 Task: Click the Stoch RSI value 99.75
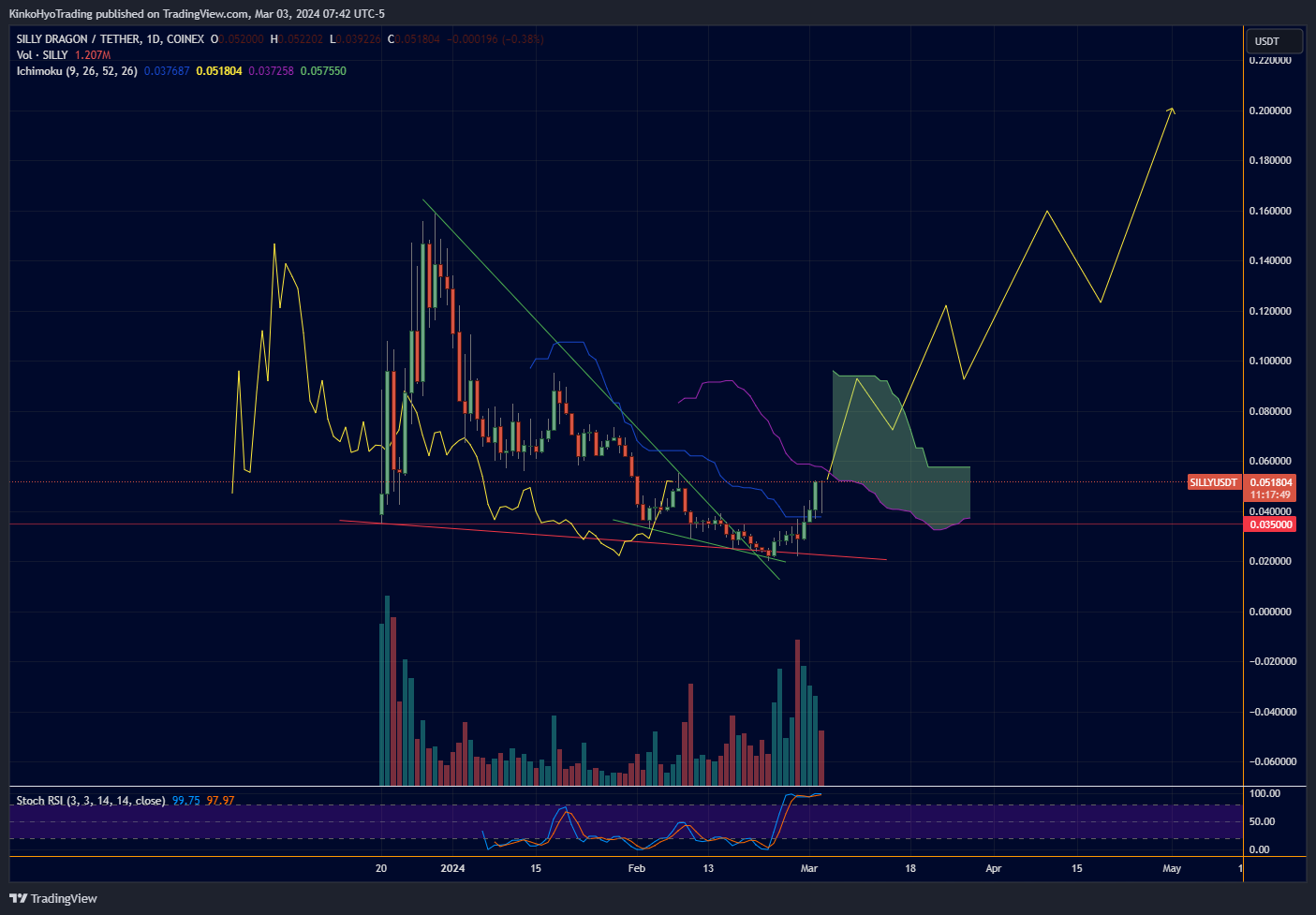(x=186, y=801)
